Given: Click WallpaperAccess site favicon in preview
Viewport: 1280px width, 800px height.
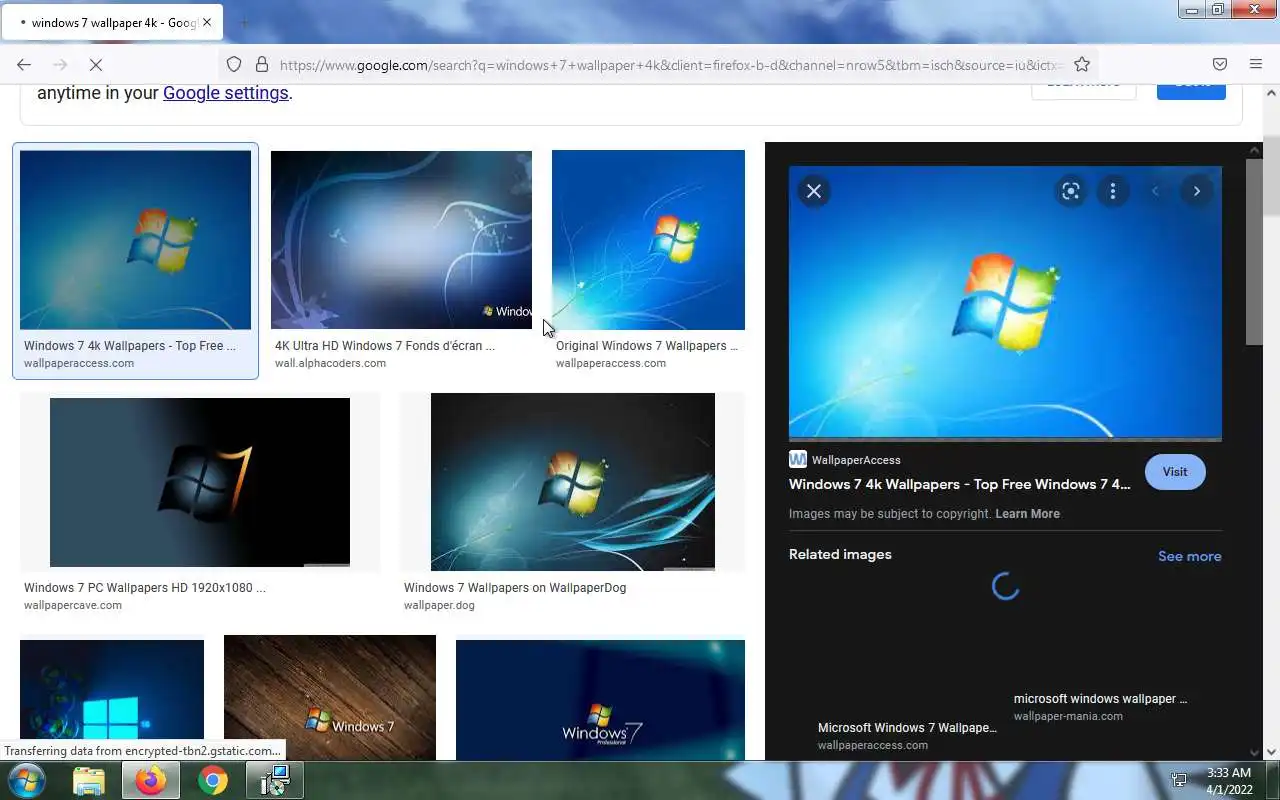Looking at the screenshot, I should [x=798, y=460].
